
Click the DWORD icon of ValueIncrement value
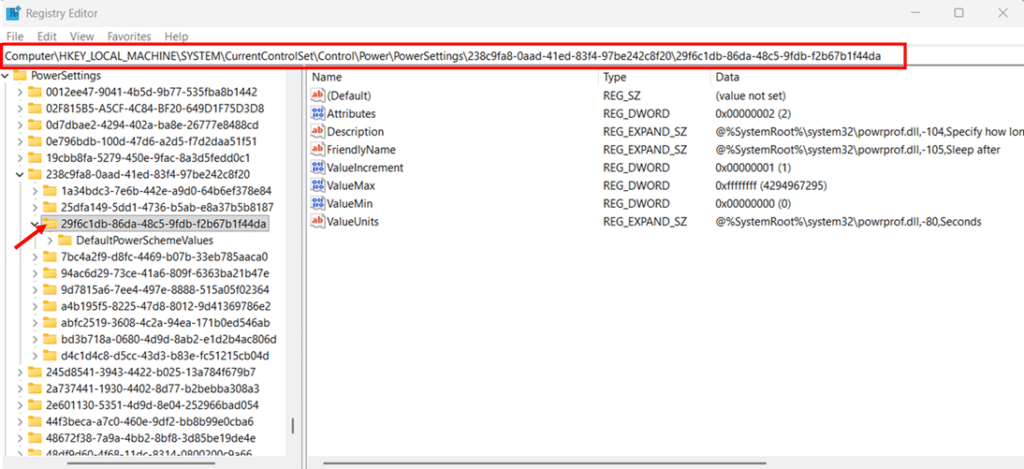coord(318,167)
